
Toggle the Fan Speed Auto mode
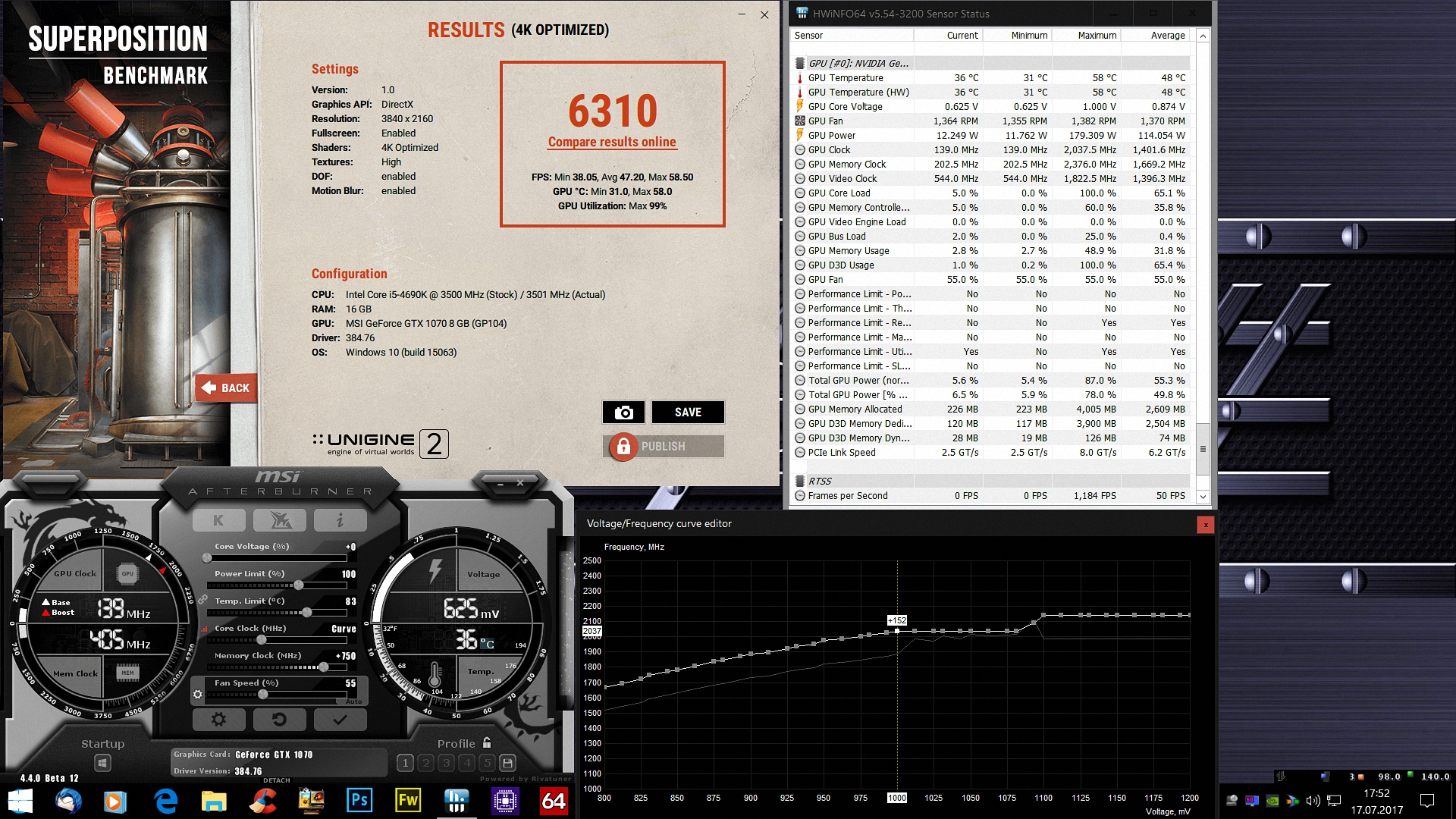tap(353, 701)
